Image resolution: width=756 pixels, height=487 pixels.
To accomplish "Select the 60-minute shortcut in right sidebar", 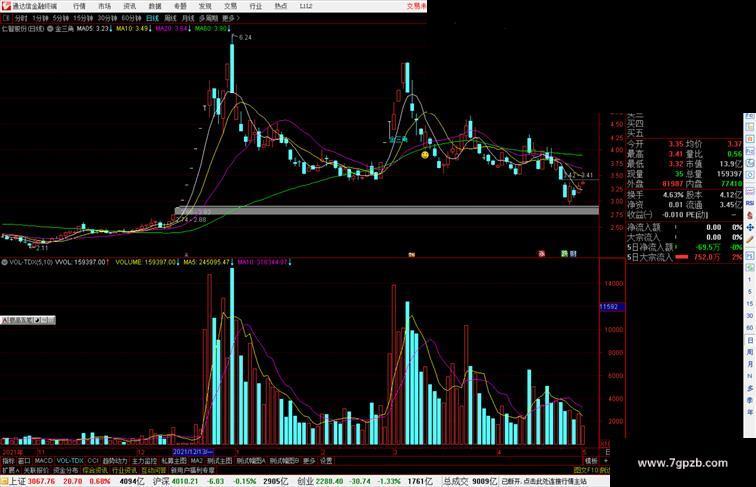I will point(750,328).
